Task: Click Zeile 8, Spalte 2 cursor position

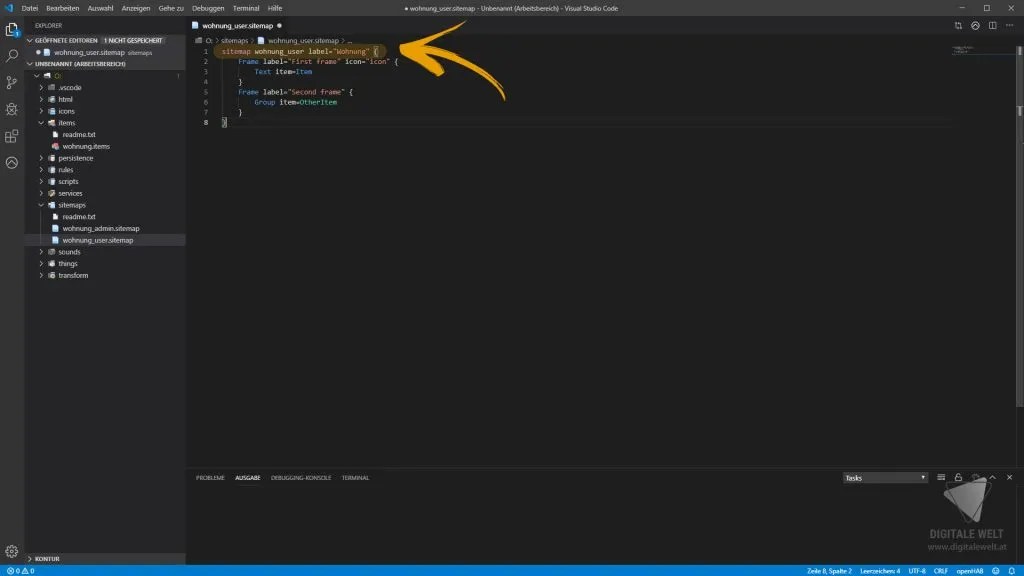Action: [x=829, y=571]
